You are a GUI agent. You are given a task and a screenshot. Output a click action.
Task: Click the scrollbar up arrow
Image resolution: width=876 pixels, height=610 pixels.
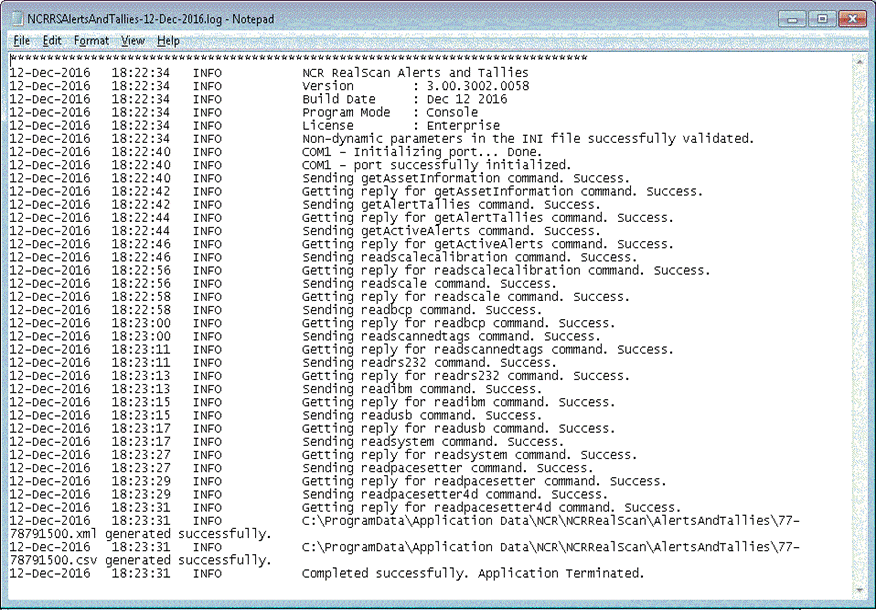pos(859,61)
